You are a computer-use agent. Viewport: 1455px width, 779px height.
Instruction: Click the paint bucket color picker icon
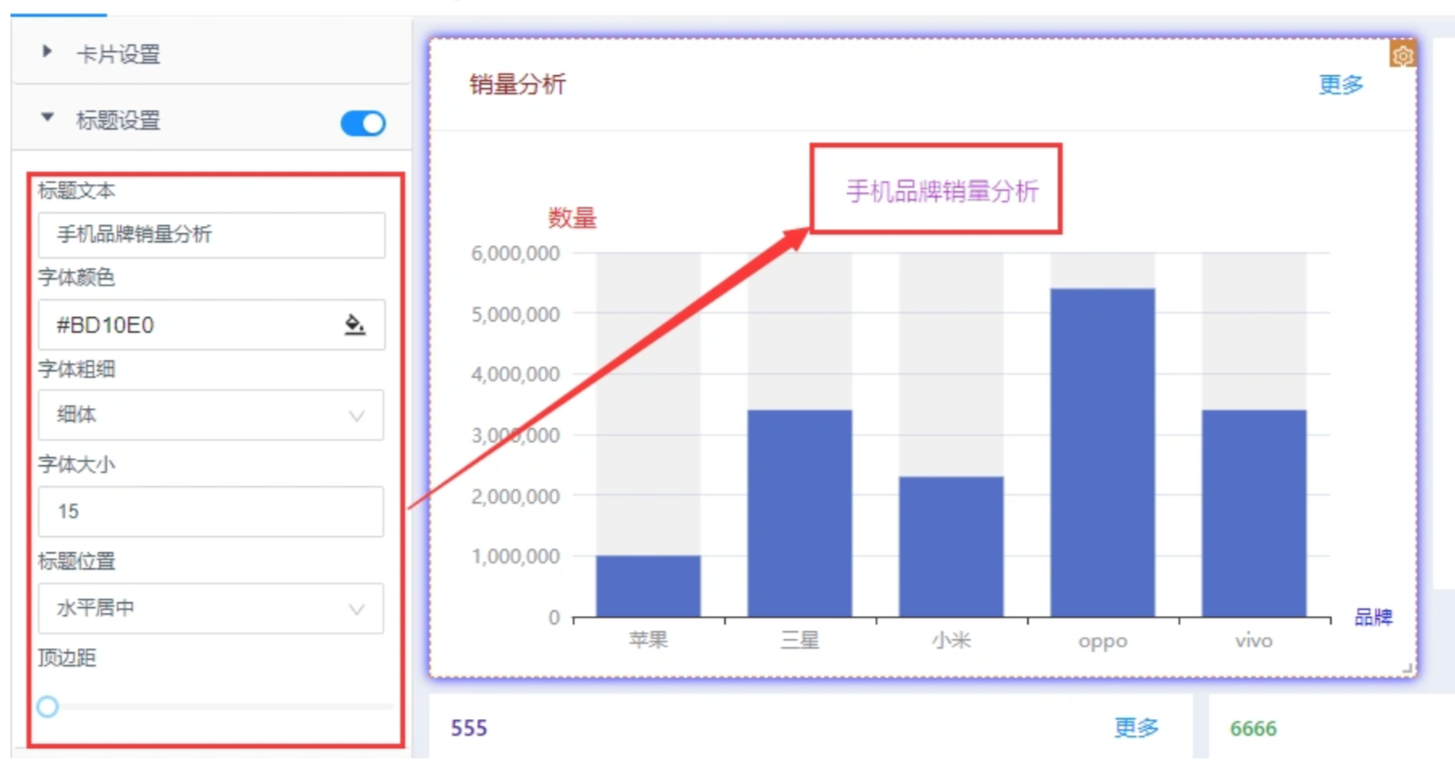click(x=355, y=324)
